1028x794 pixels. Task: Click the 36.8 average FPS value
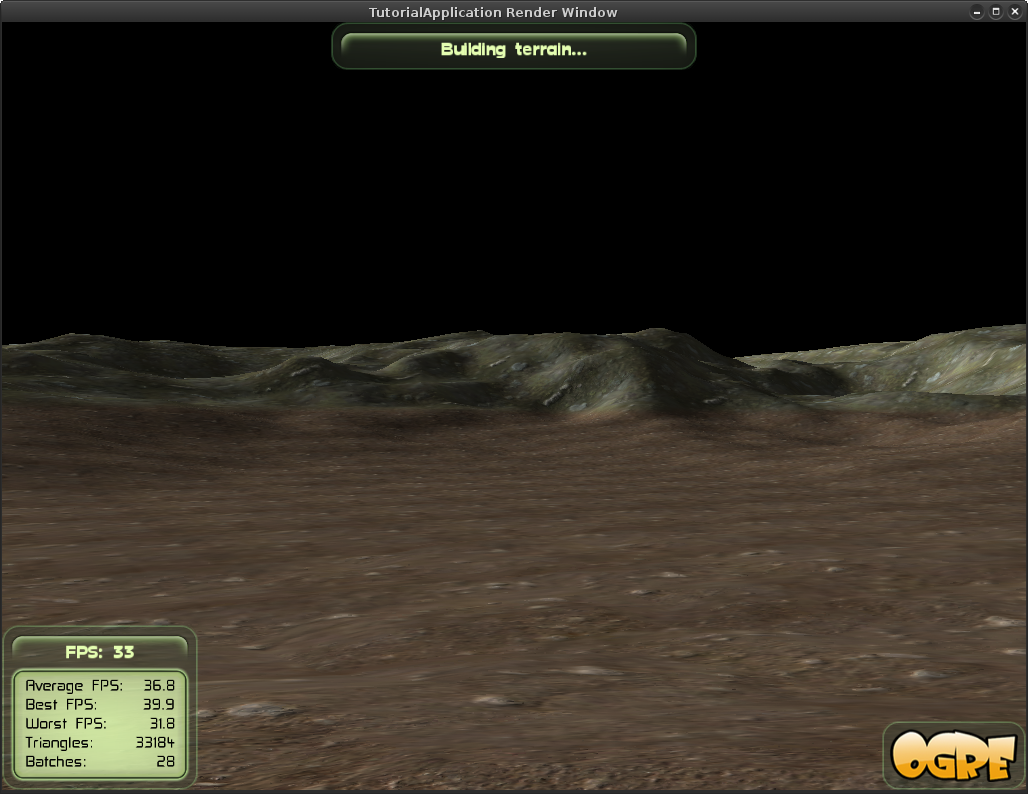pyautogui.click(x=159, y=685)
